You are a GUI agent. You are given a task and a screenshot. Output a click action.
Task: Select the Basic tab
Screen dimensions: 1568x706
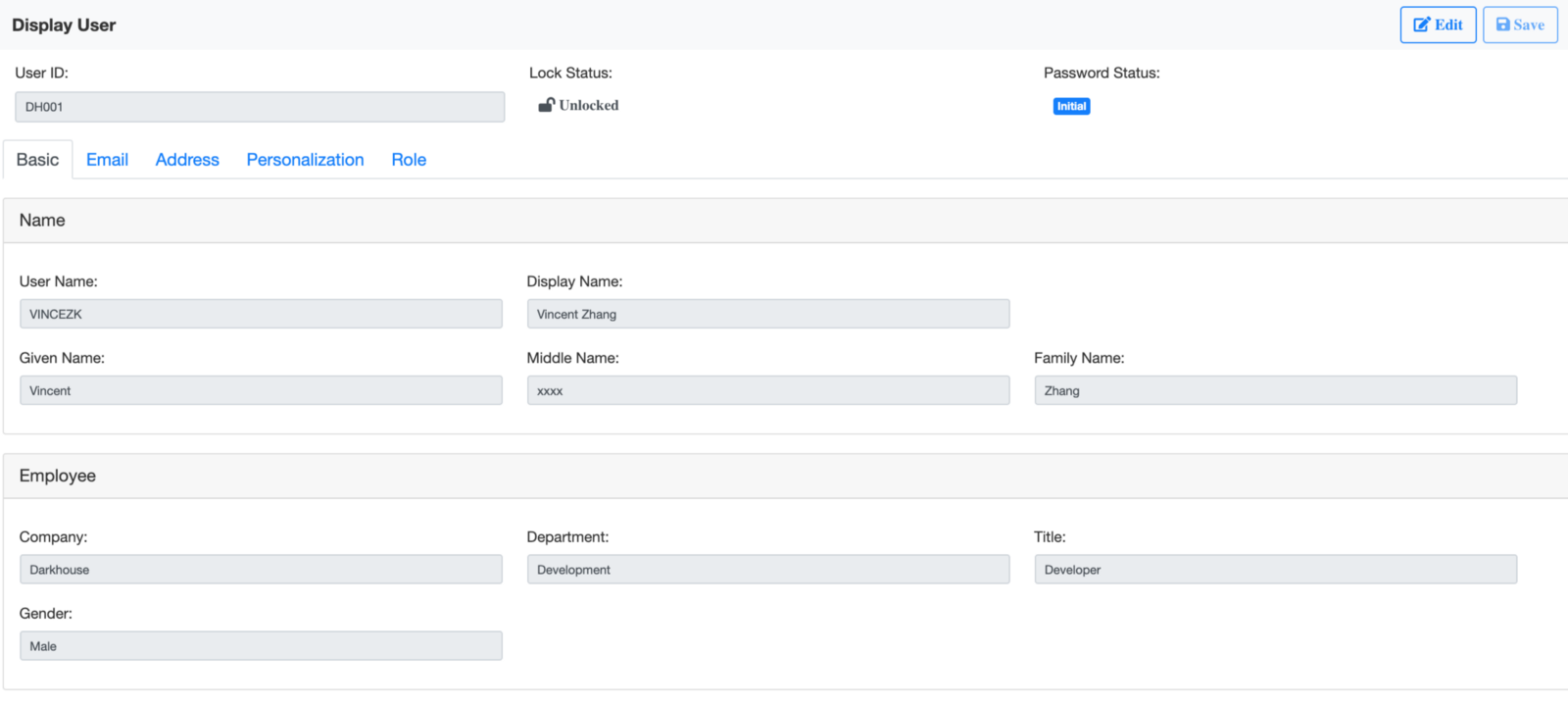(37, 160)
